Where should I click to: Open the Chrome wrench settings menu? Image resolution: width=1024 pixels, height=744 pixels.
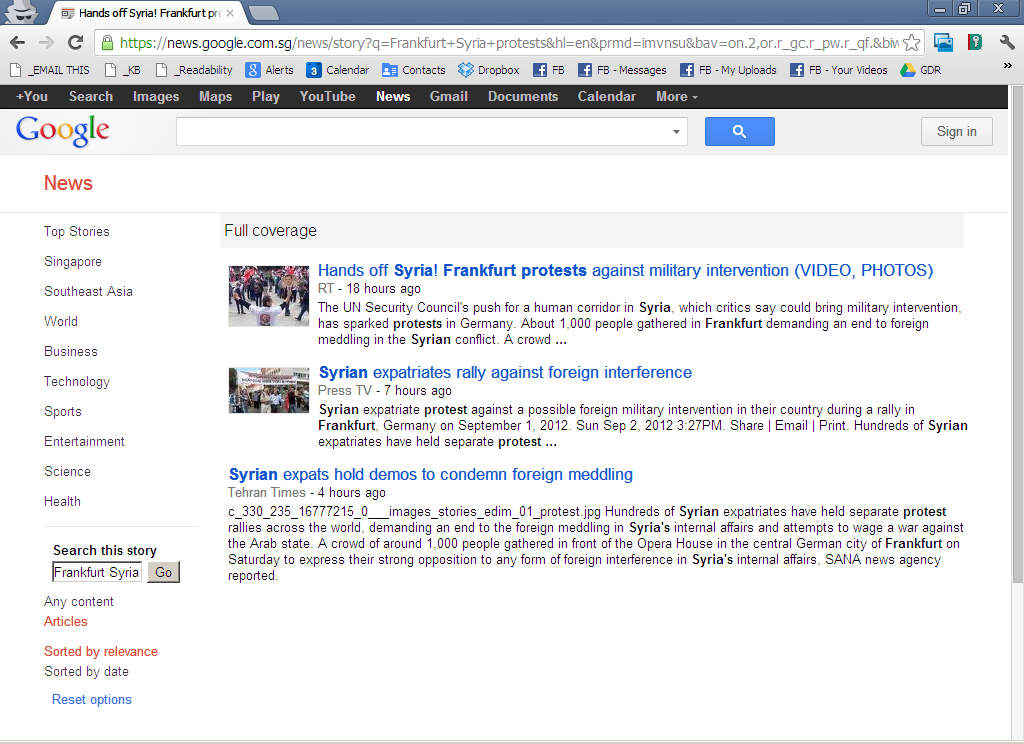[x=1007, y=43]
